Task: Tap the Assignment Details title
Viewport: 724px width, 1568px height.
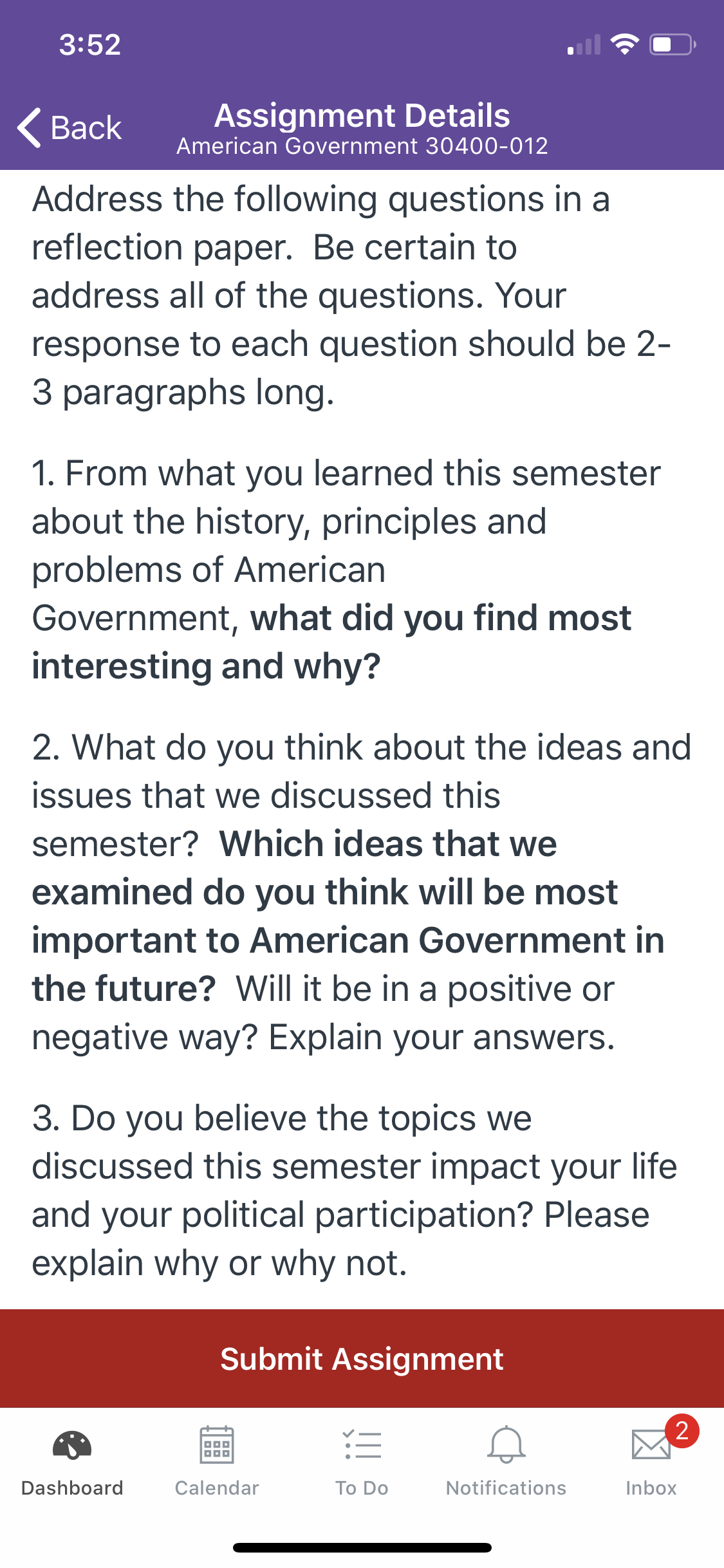Action: (x=362, y=116)
